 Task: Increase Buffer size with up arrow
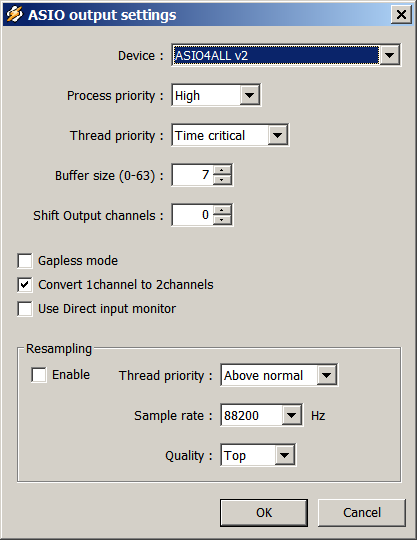[x=222, y=170]
